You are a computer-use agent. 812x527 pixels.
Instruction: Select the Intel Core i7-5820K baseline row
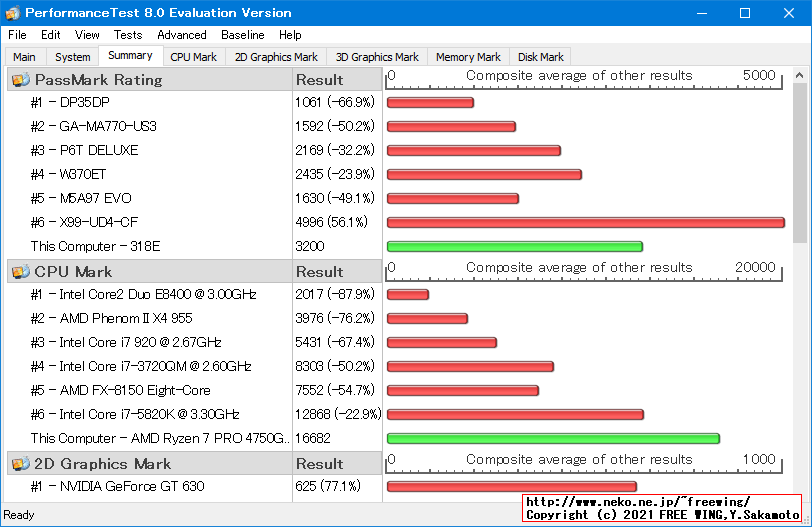150,414
